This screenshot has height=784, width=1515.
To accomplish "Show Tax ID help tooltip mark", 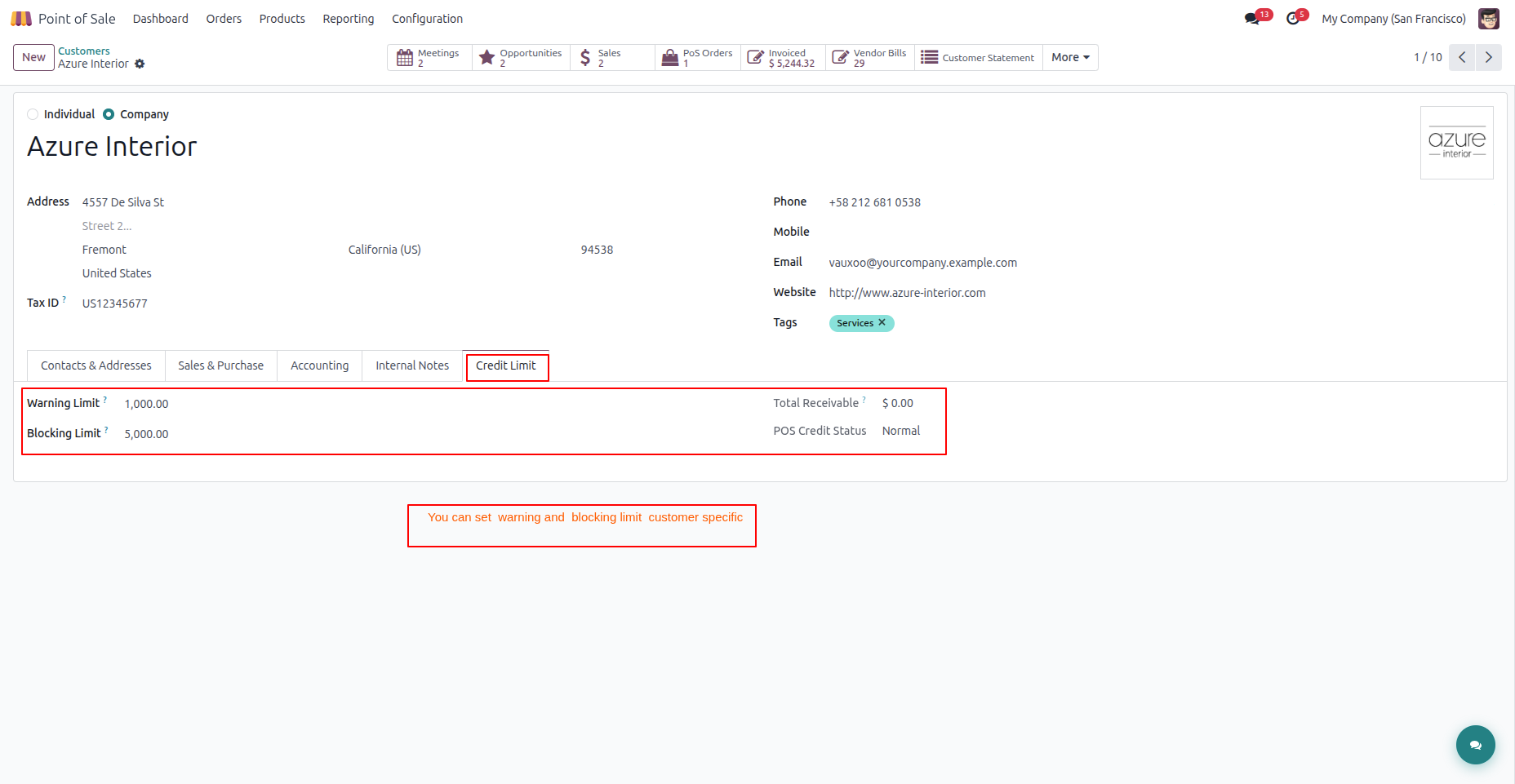I will [x=64, y=299].
